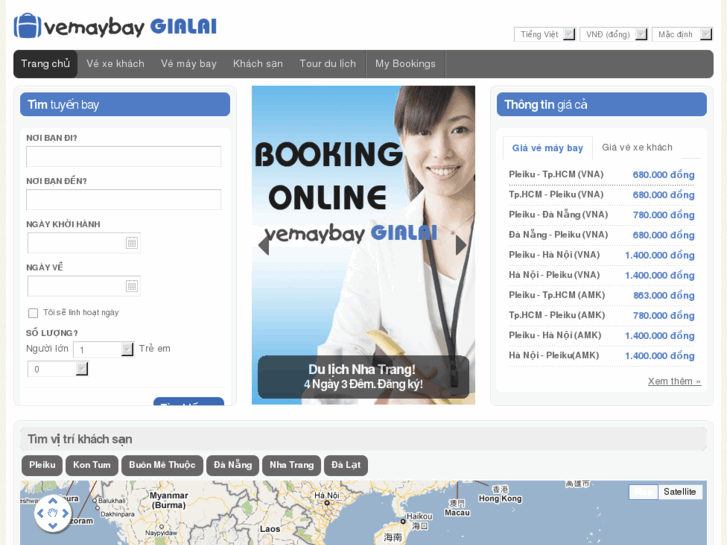The height and width of the screenshot is (545, 727).
Task: Go to next banner slide arrow
Action: pyautogui.click(x=461, y=245)
